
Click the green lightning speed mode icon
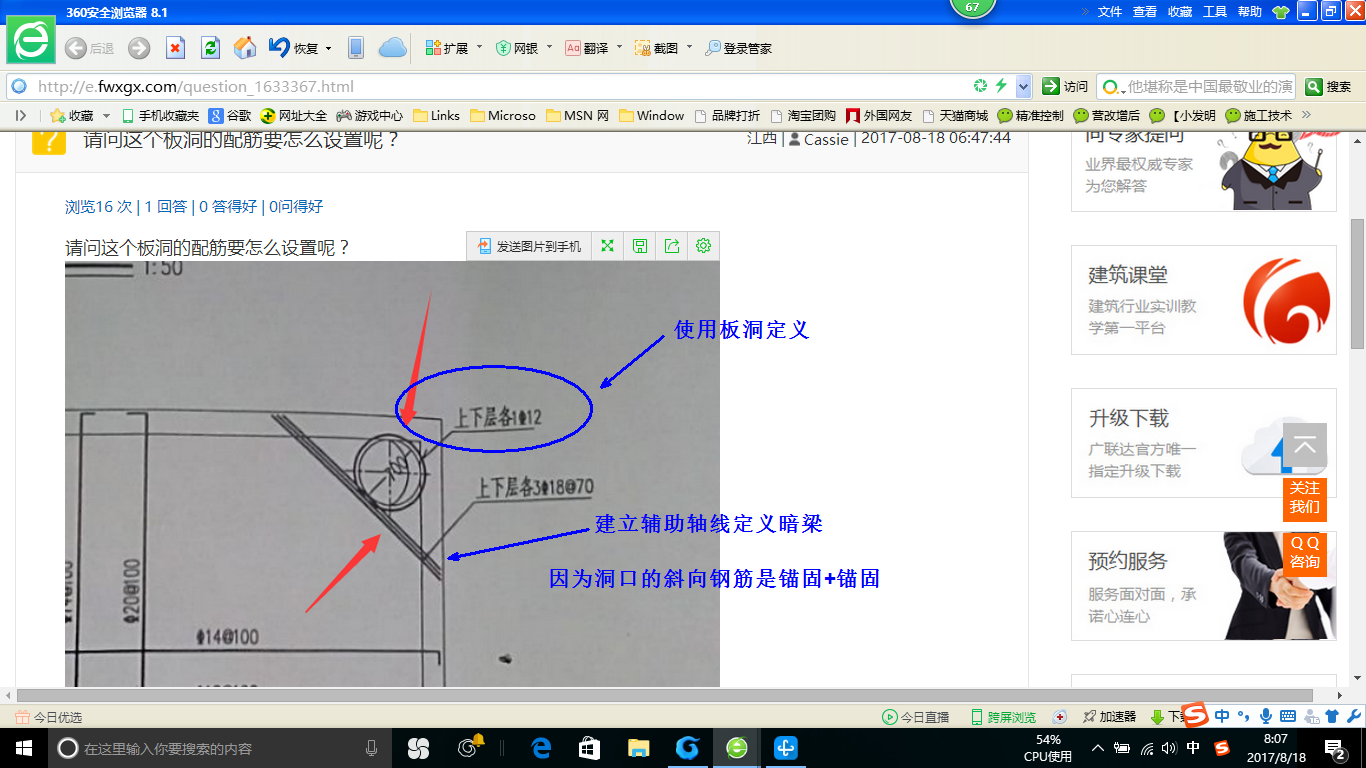[1001, 86]
